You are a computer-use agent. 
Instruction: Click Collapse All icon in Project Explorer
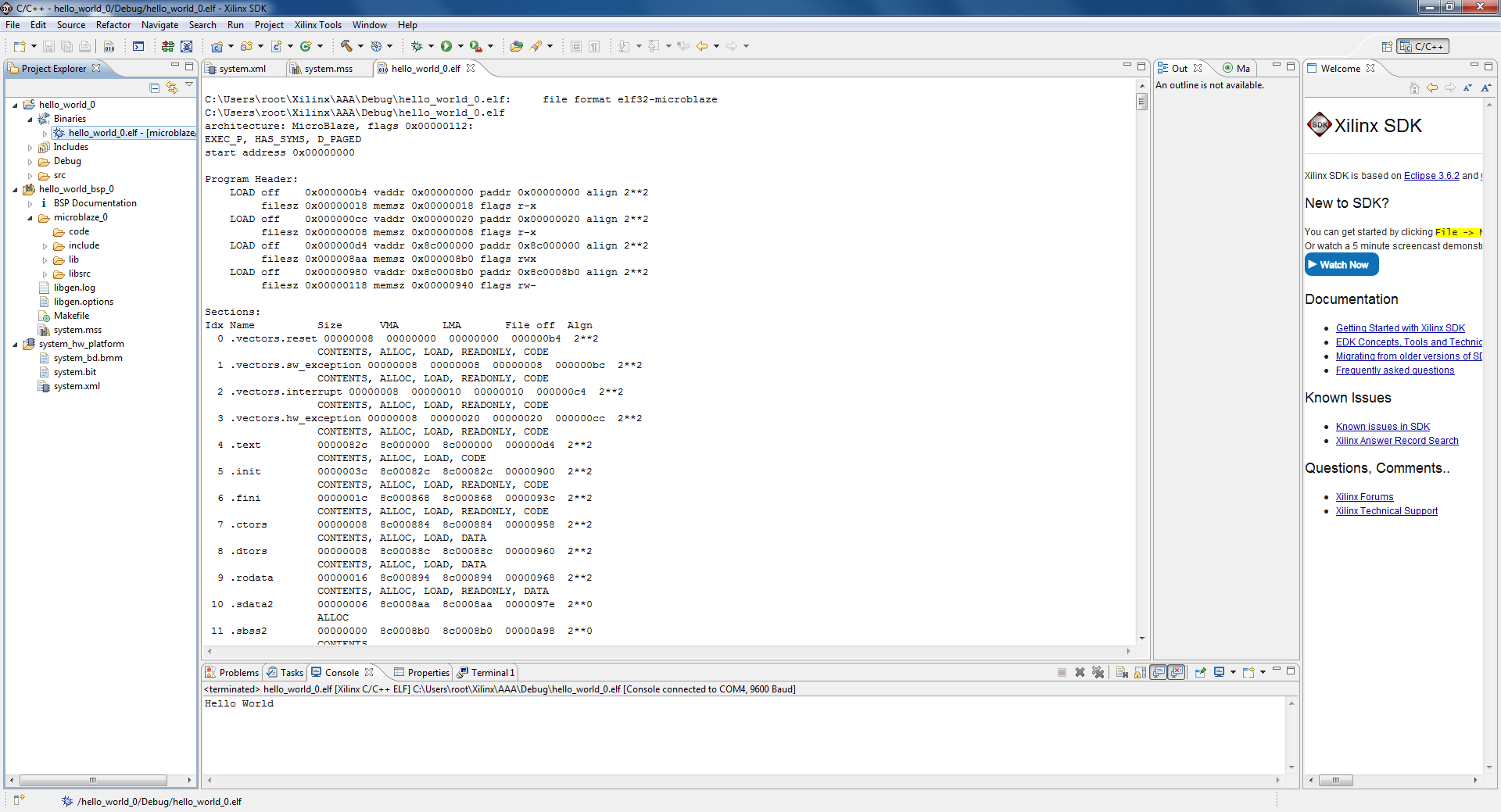(x=154, y=88)
